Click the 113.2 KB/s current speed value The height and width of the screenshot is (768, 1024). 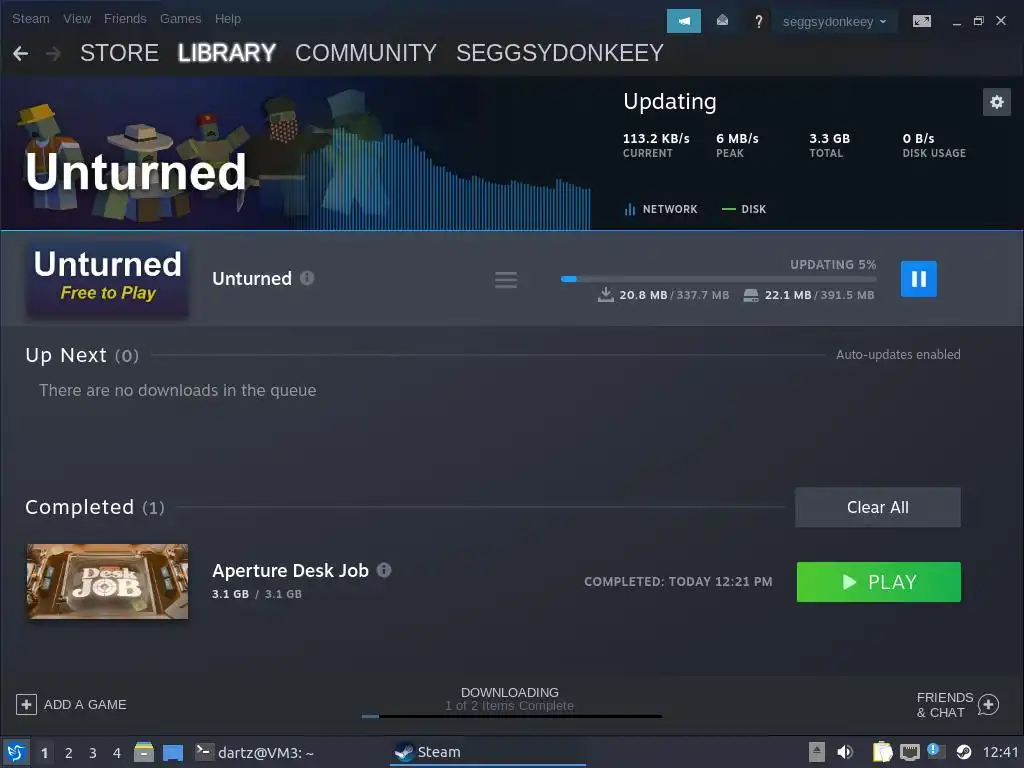coord(656,138)
